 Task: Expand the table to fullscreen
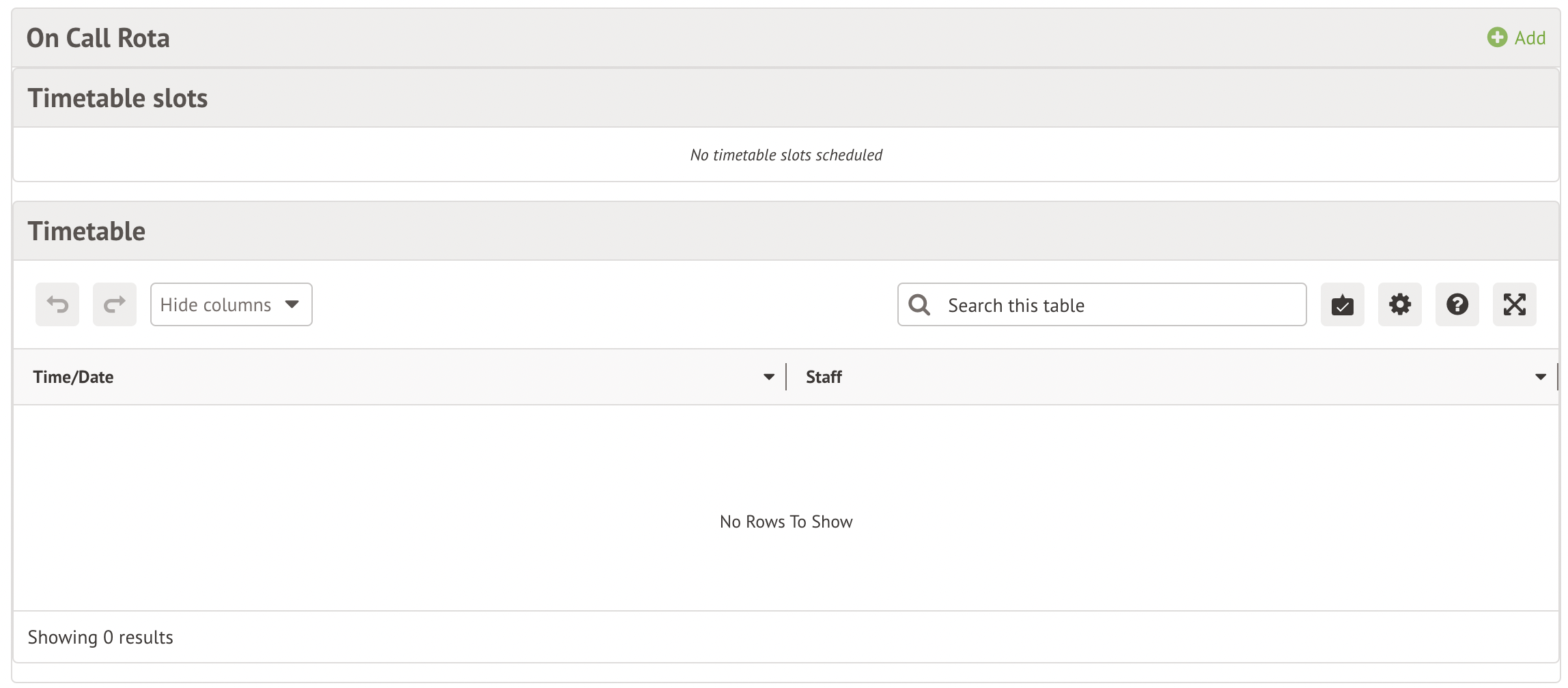1514,304
